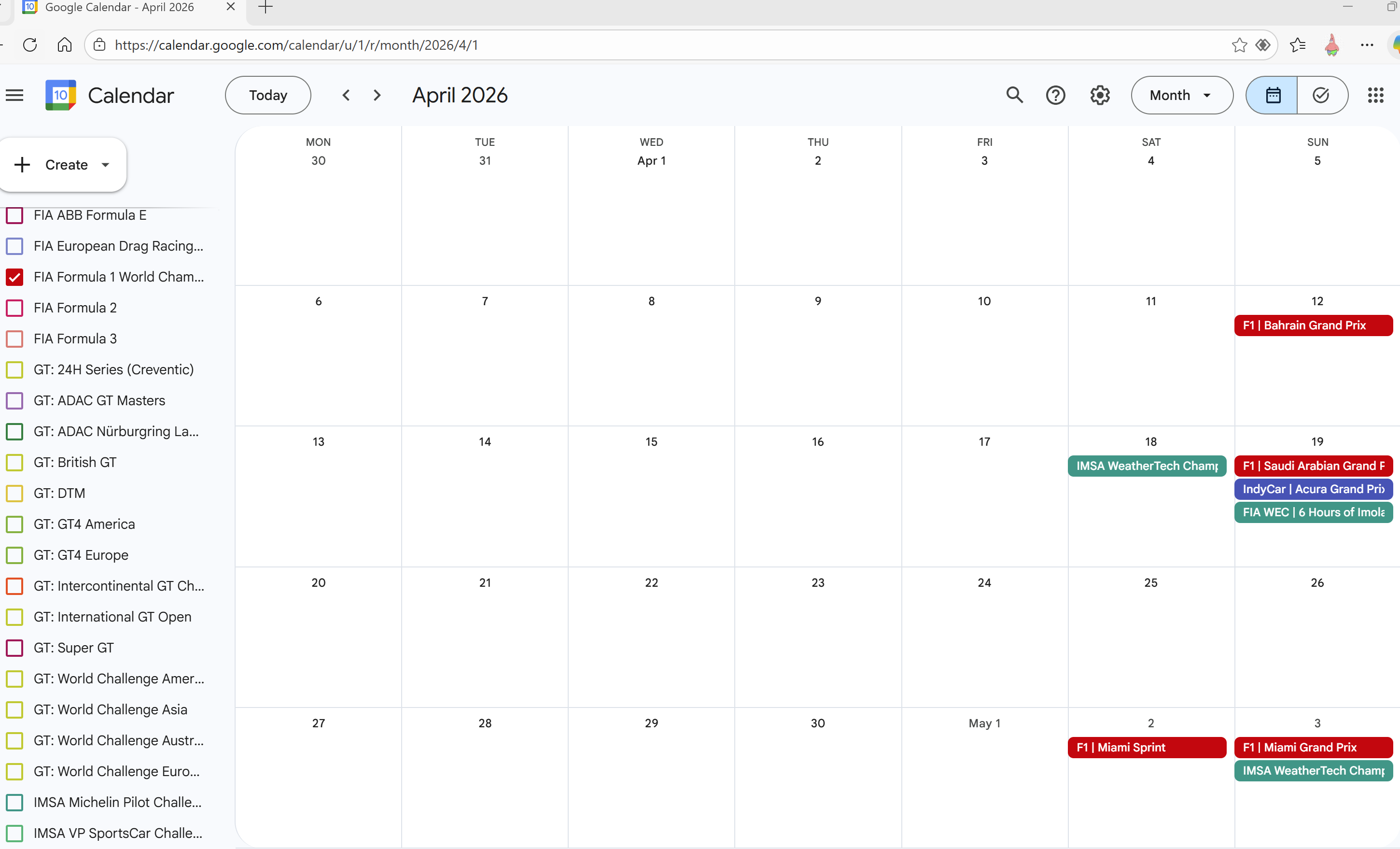Open browser settings and more menu
1400x849 pixels.
pyautogui.click(x=1367, y=45)
